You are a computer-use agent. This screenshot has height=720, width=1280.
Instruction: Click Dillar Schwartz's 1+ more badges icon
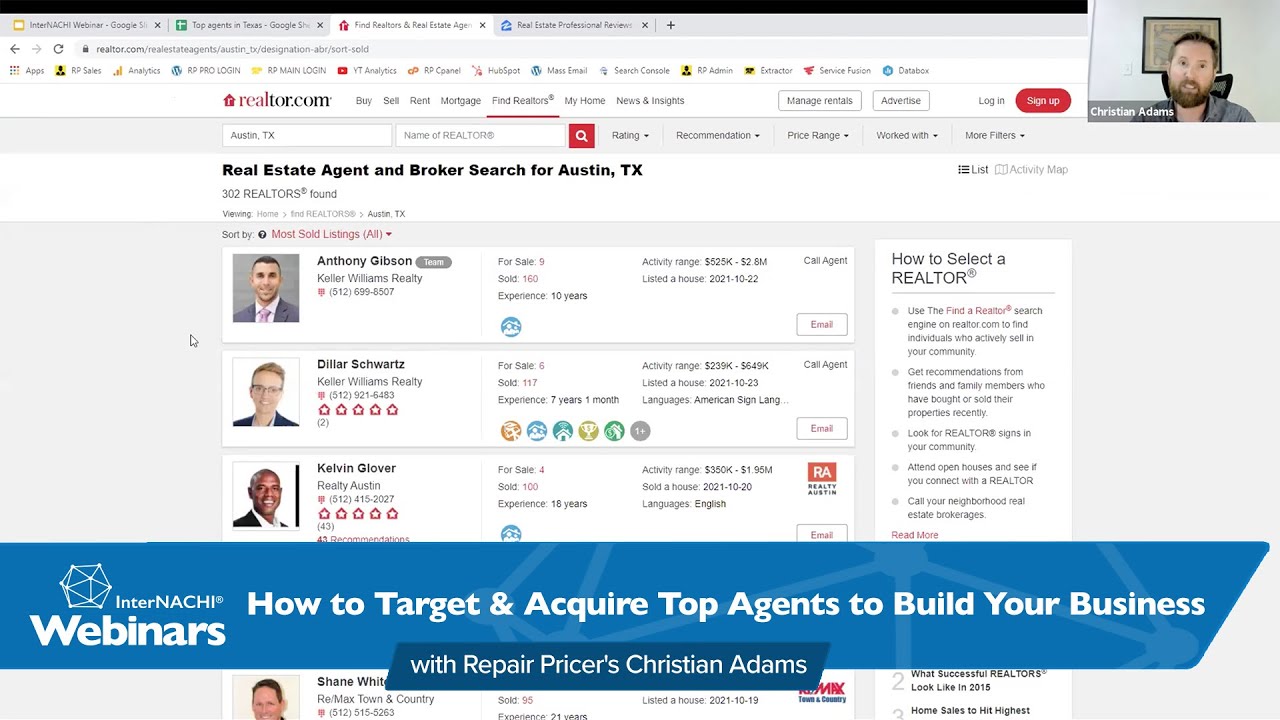640,431
